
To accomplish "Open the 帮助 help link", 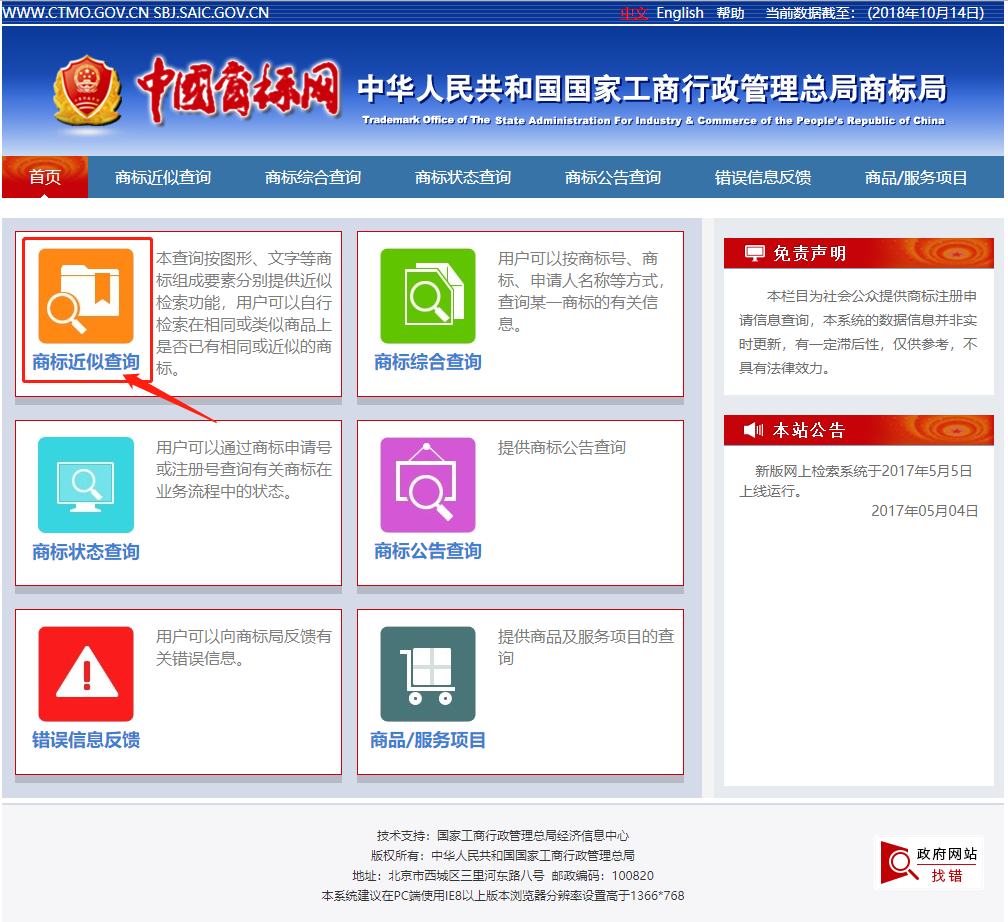I will pos(731,13).
